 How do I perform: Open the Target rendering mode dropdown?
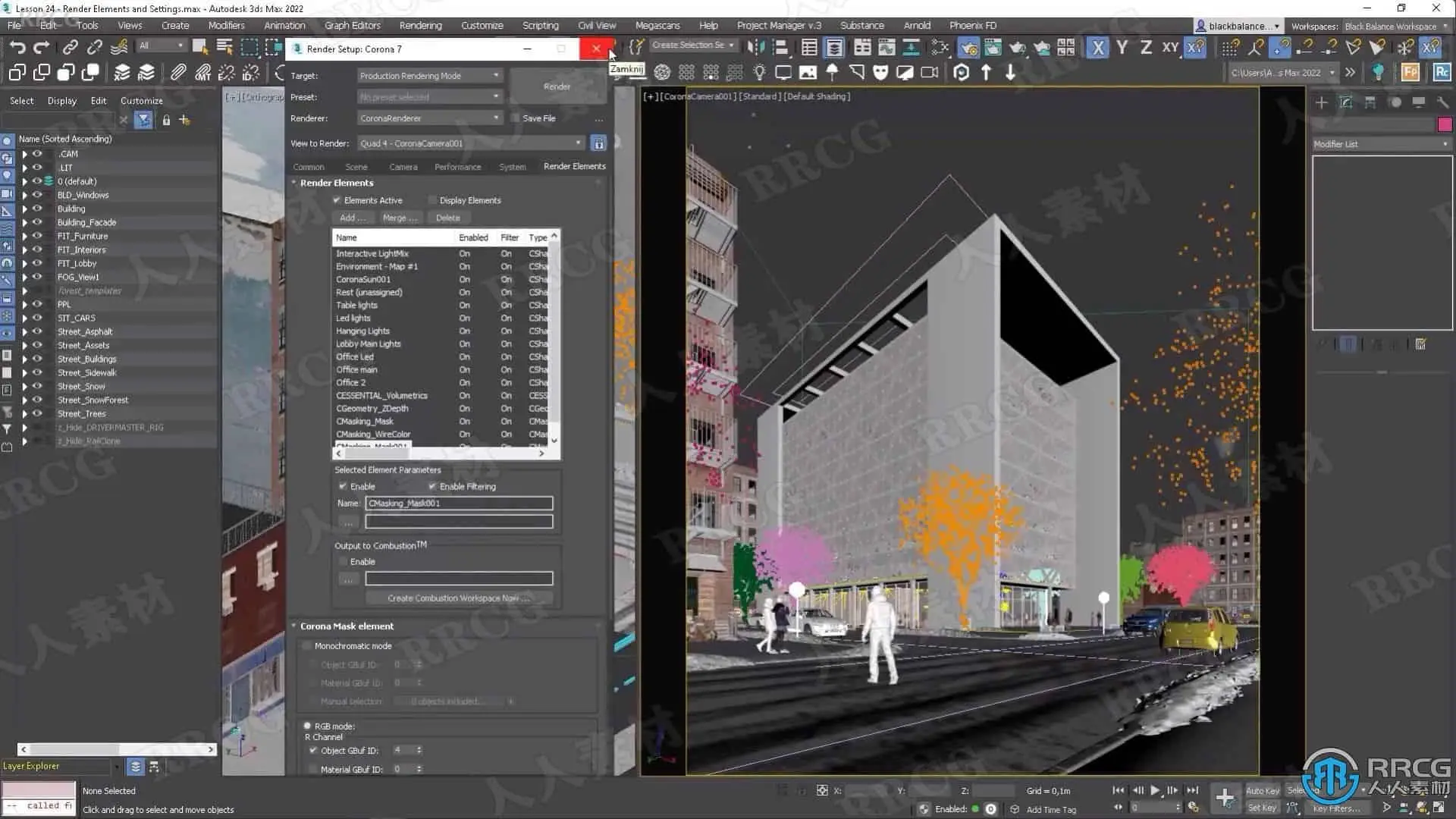coord(429,76)
